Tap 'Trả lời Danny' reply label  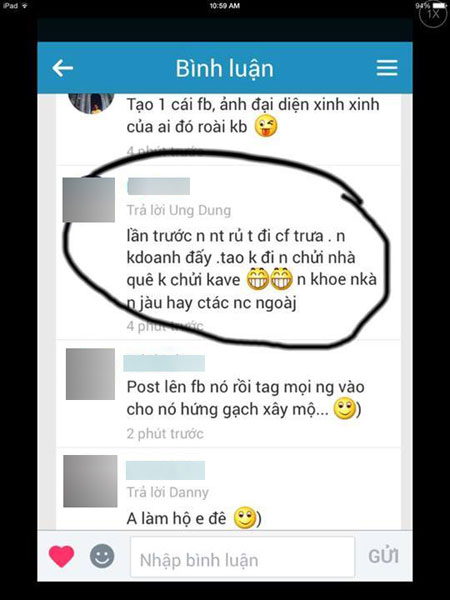click(x=168, y=492)
